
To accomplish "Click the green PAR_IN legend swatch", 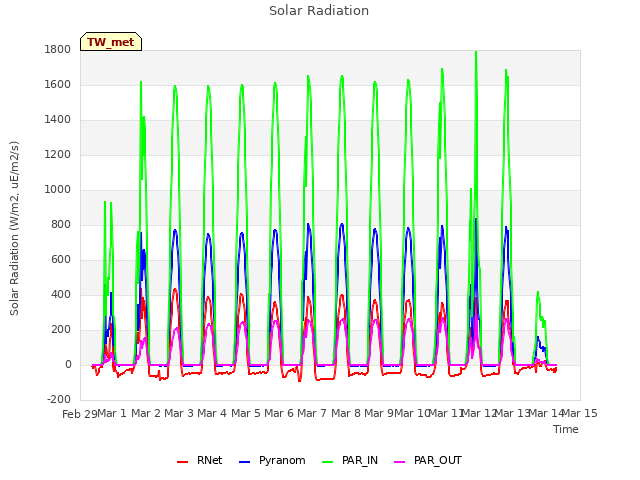I will point(328,462).
